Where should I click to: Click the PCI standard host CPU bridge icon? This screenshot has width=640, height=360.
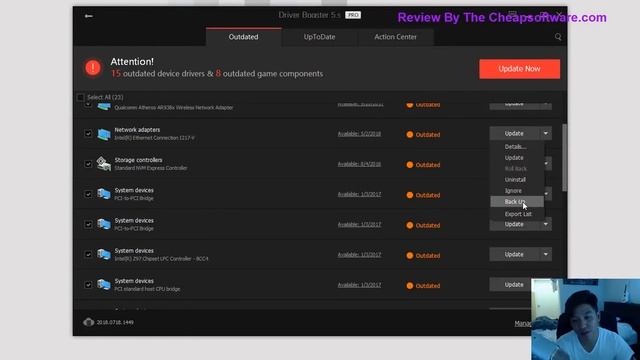pos(104,284)
